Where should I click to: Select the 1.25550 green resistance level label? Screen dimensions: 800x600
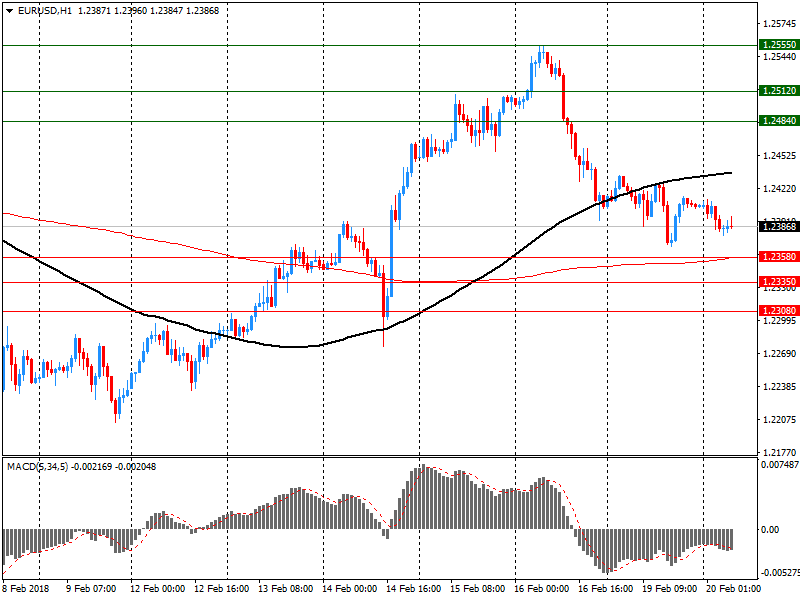779,45
